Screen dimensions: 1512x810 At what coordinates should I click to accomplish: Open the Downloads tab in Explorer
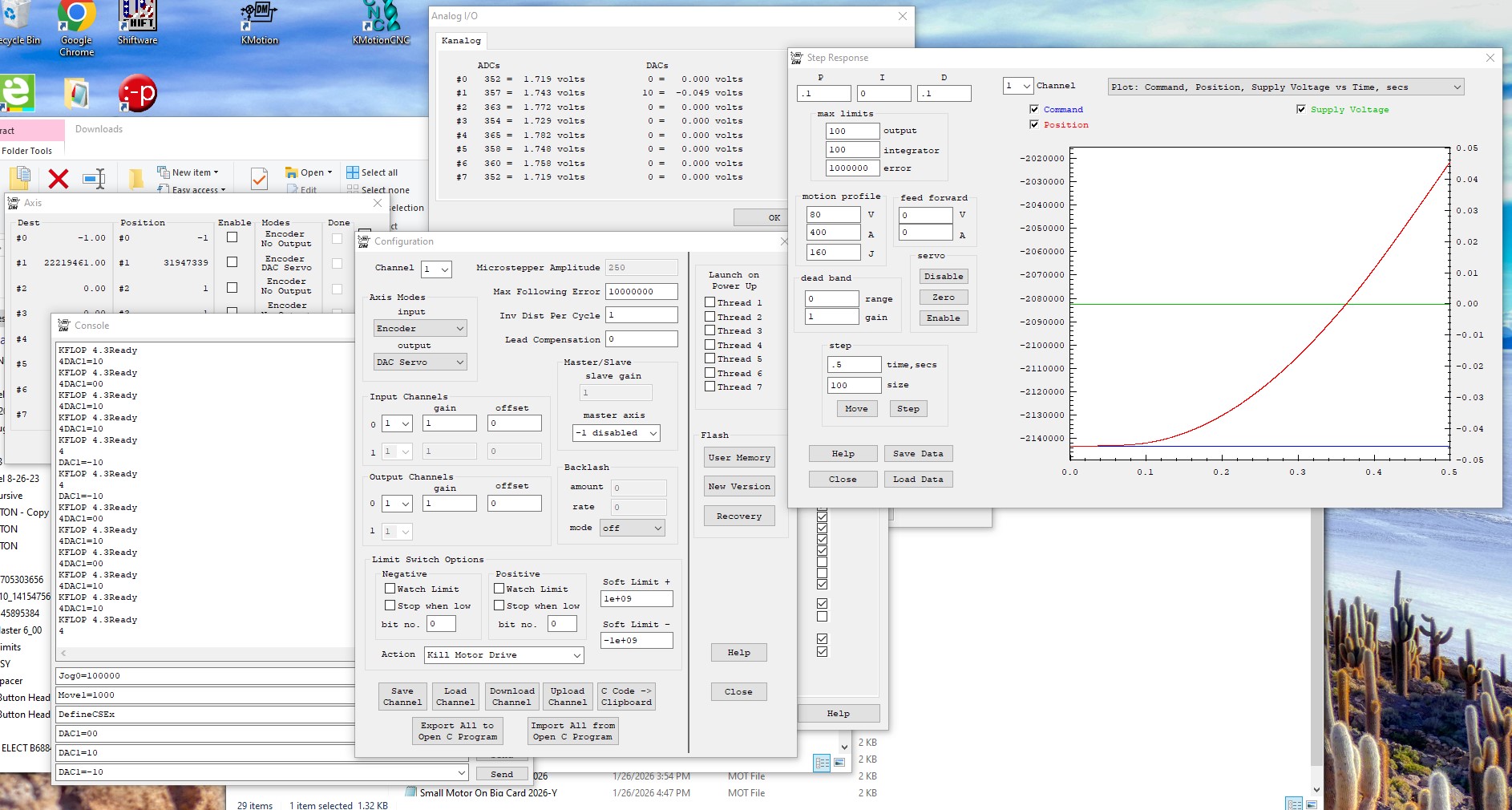pyautogui.click(x=99, y=129)
